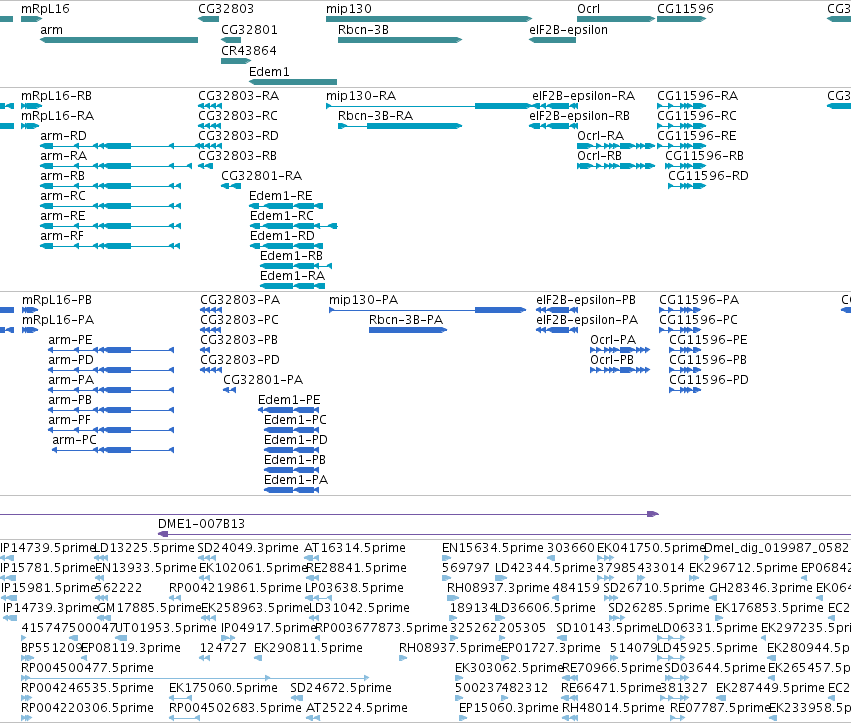Viewport: 851px width, 723px height.
Task: Click protein arm-PC
Action: [113, 450]
